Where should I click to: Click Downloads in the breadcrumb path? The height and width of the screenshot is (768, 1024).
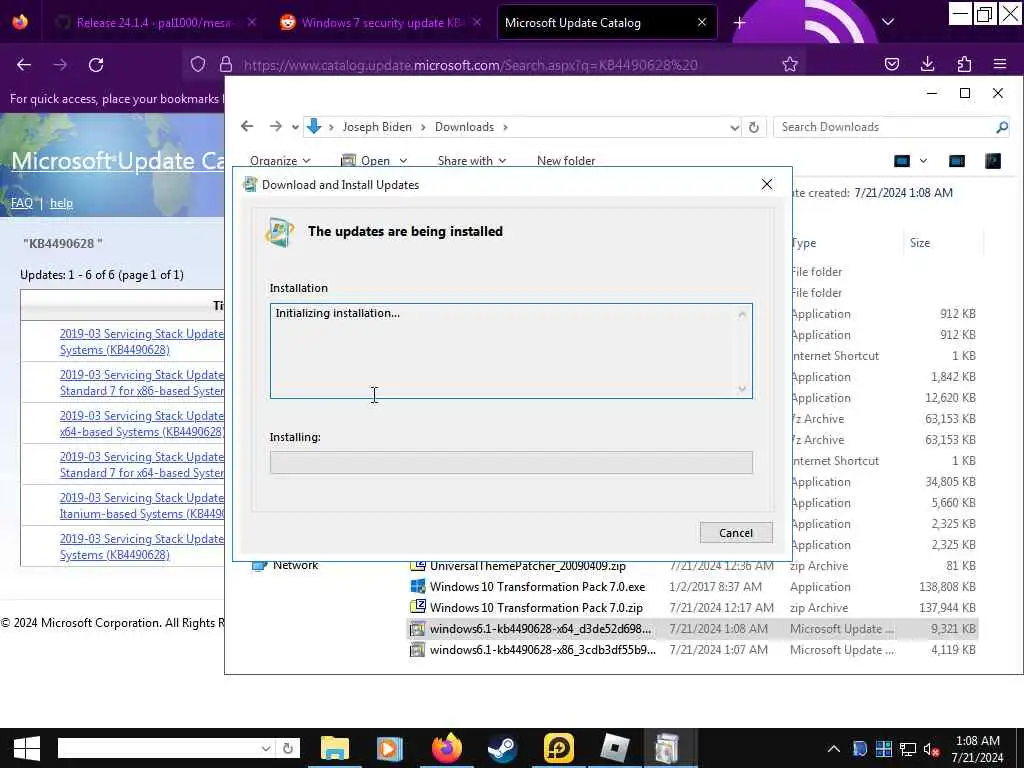click(x=464, y=127)
